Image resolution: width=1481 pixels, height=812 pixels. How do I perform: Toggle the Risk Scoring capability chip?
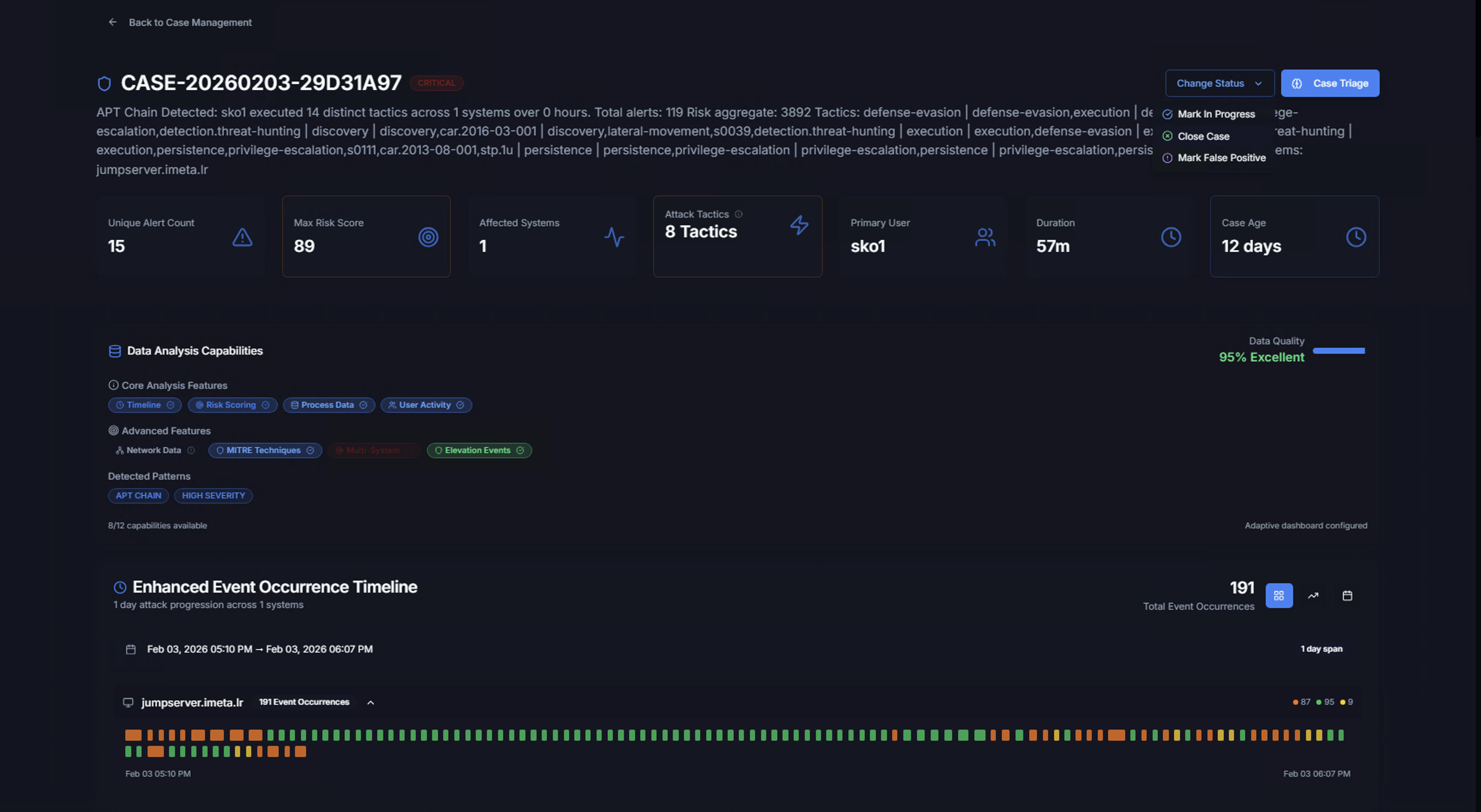point(232,405)
